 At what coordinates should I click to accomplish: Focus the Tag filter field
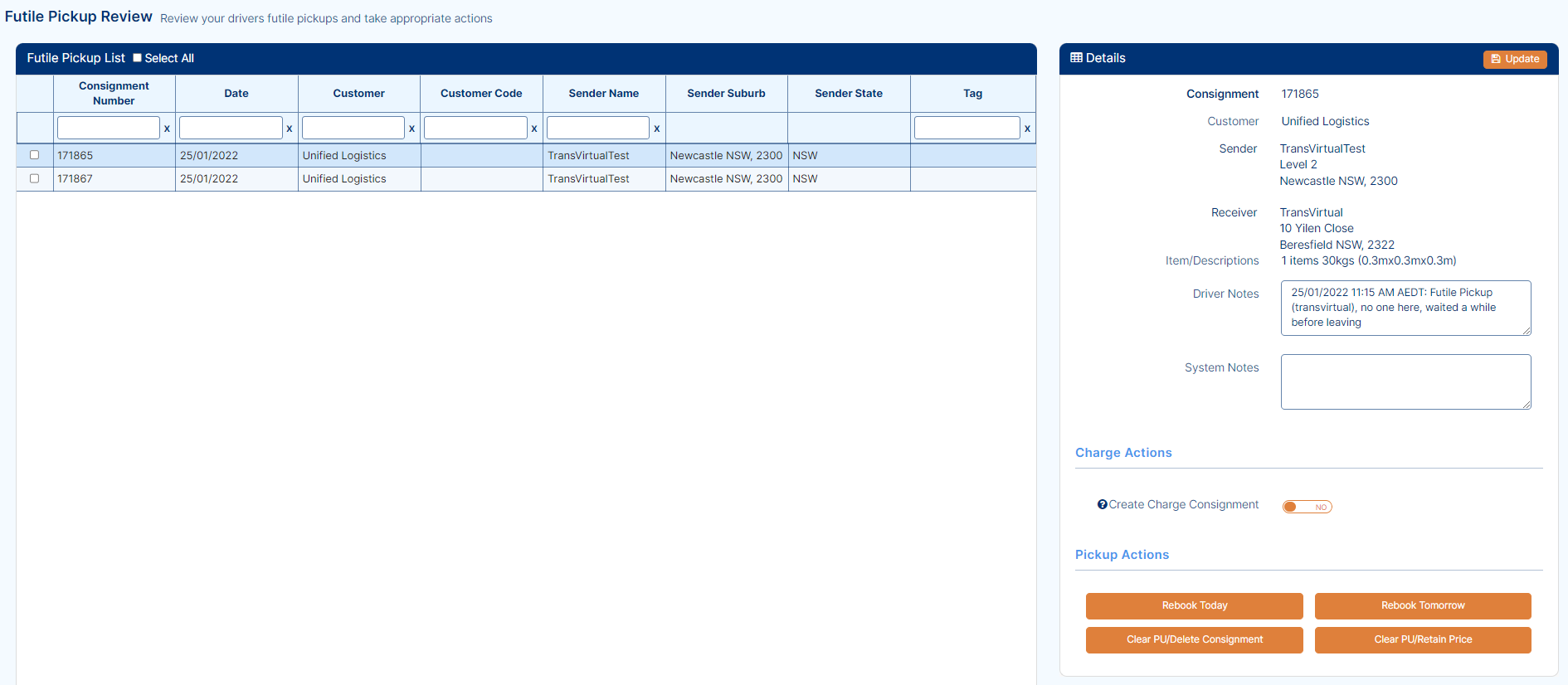coord(967,128)
